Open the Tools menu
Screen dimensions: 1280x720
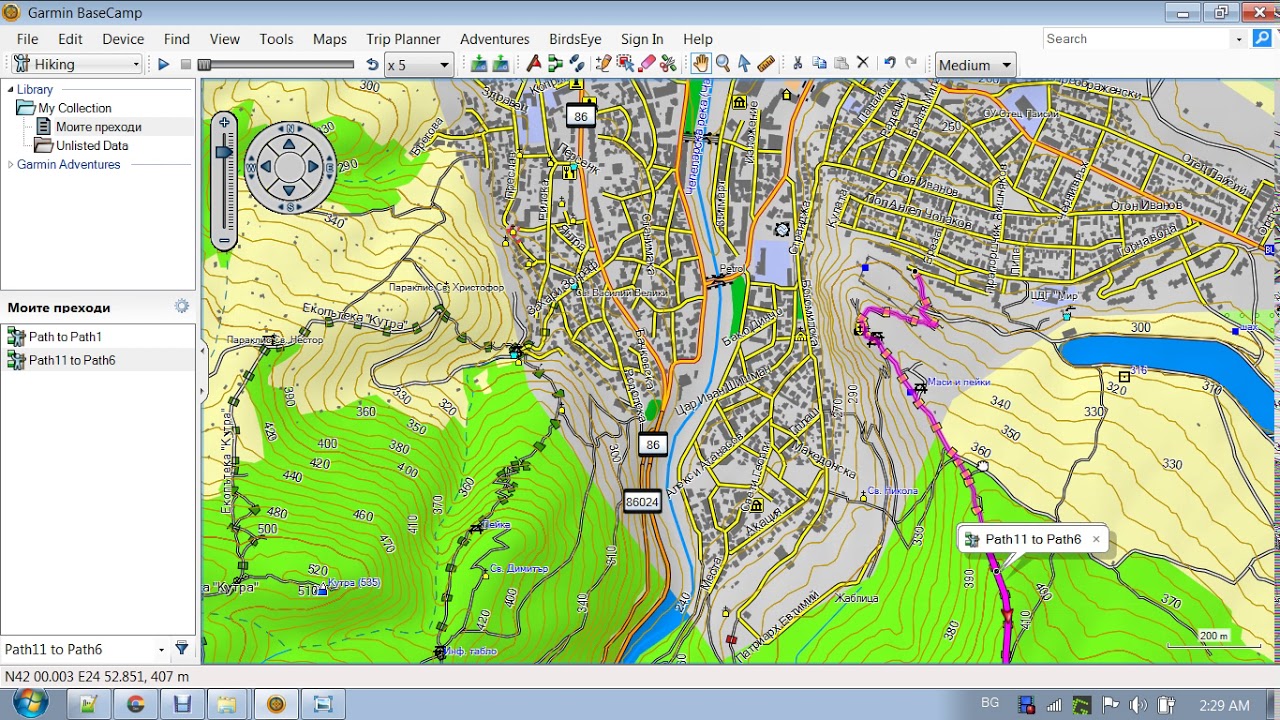tap(276, 39)
